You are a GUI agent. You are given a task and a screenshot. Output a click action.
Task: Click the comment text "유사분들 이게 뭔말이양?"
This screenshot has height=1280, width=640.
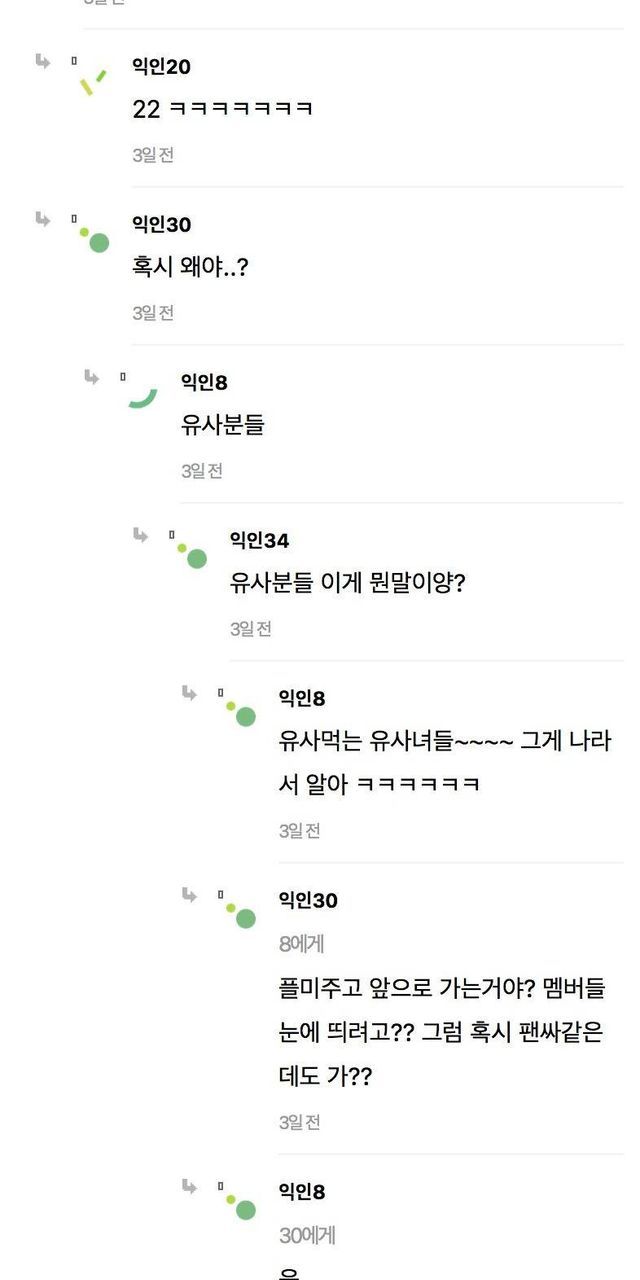[347, 583]
